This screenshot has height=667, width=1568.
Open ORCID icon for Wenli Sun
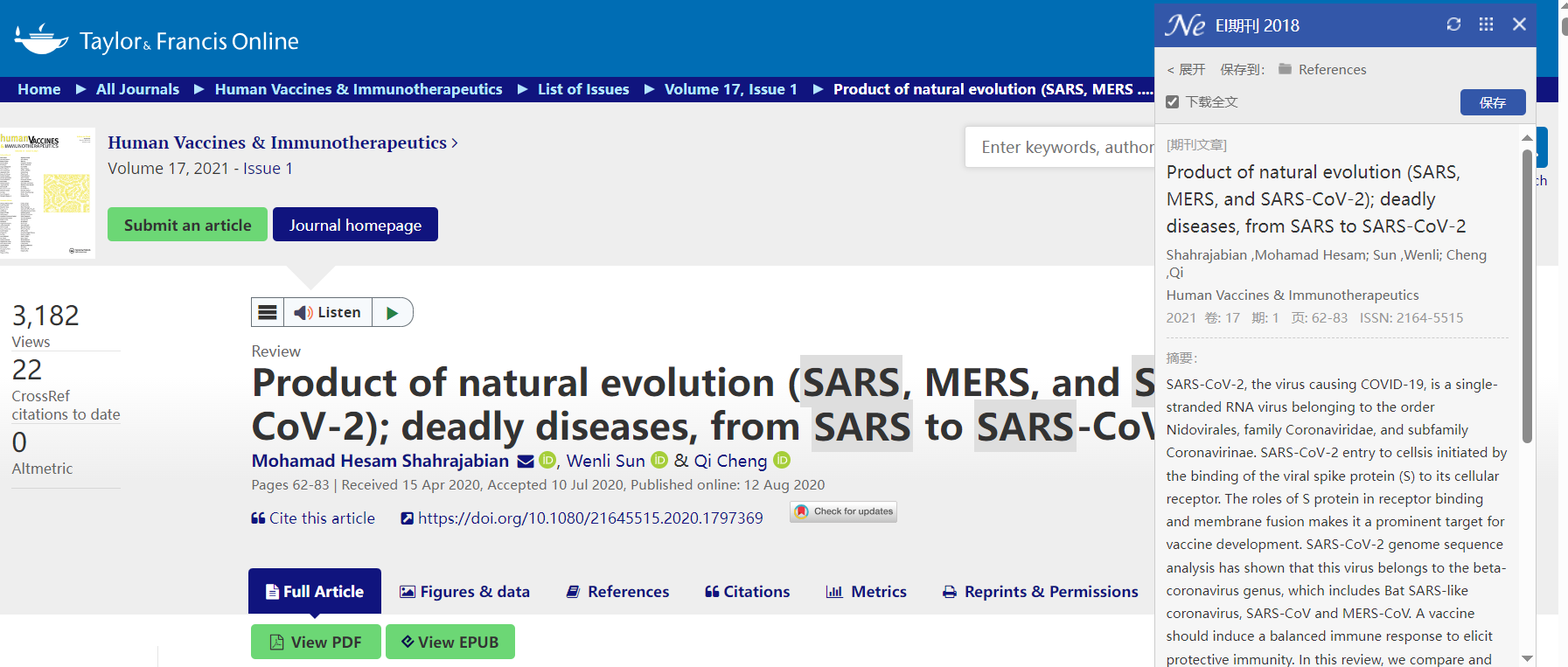(659, 460)
